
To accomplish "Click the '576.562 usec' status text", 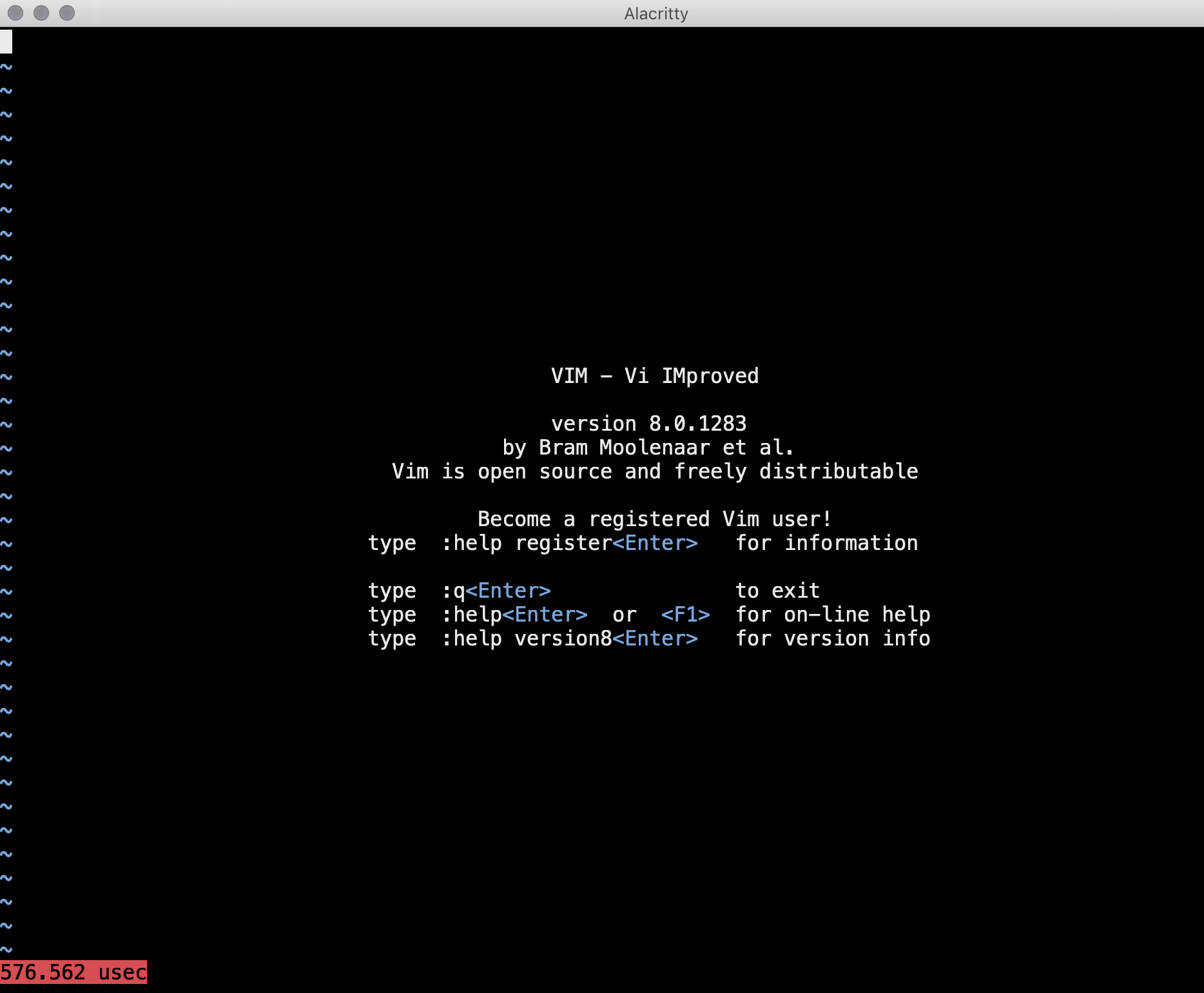I will point(73,972).
